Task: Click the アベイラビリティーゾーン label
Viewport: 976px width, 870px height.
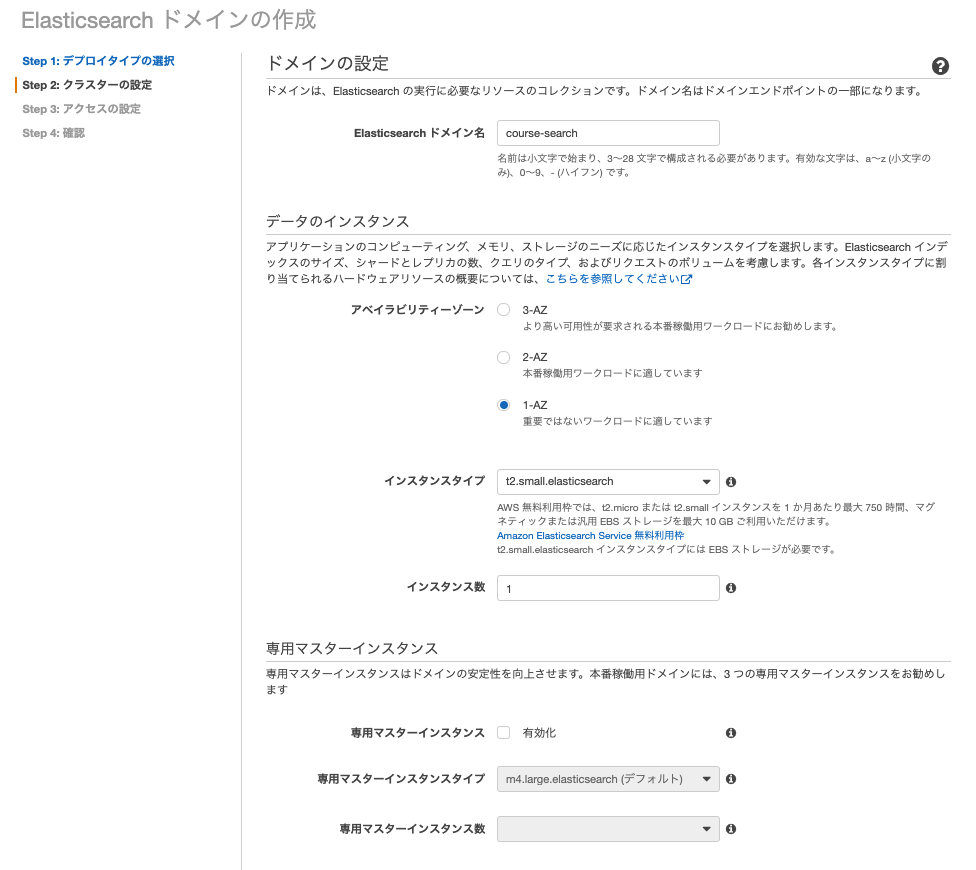Action: pos(417,310)
